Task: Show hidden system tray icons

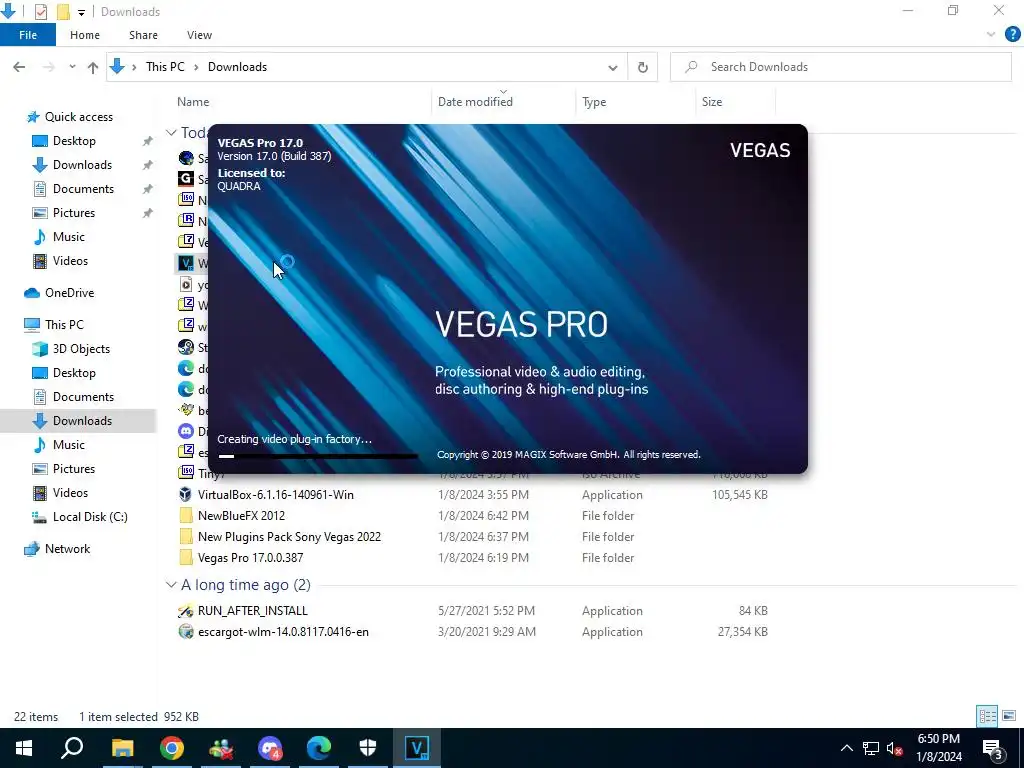Action: [846, 748]
